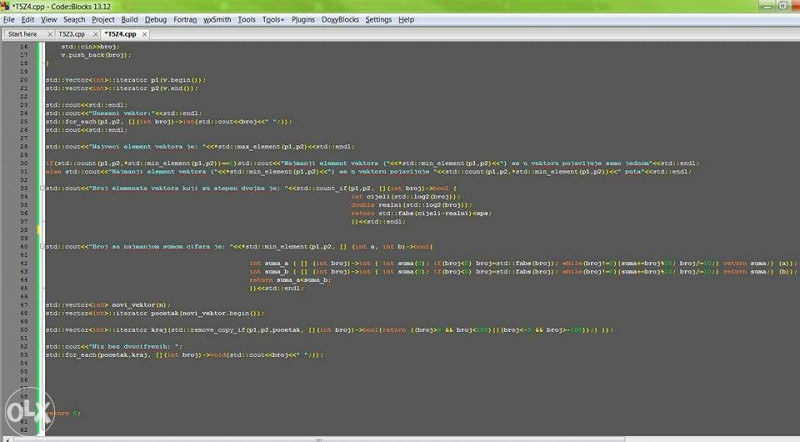The width and height of the screenshot is (800, 442).
Task: Click the 'int suma_b' lambda line
Action: tap(523, 272)
